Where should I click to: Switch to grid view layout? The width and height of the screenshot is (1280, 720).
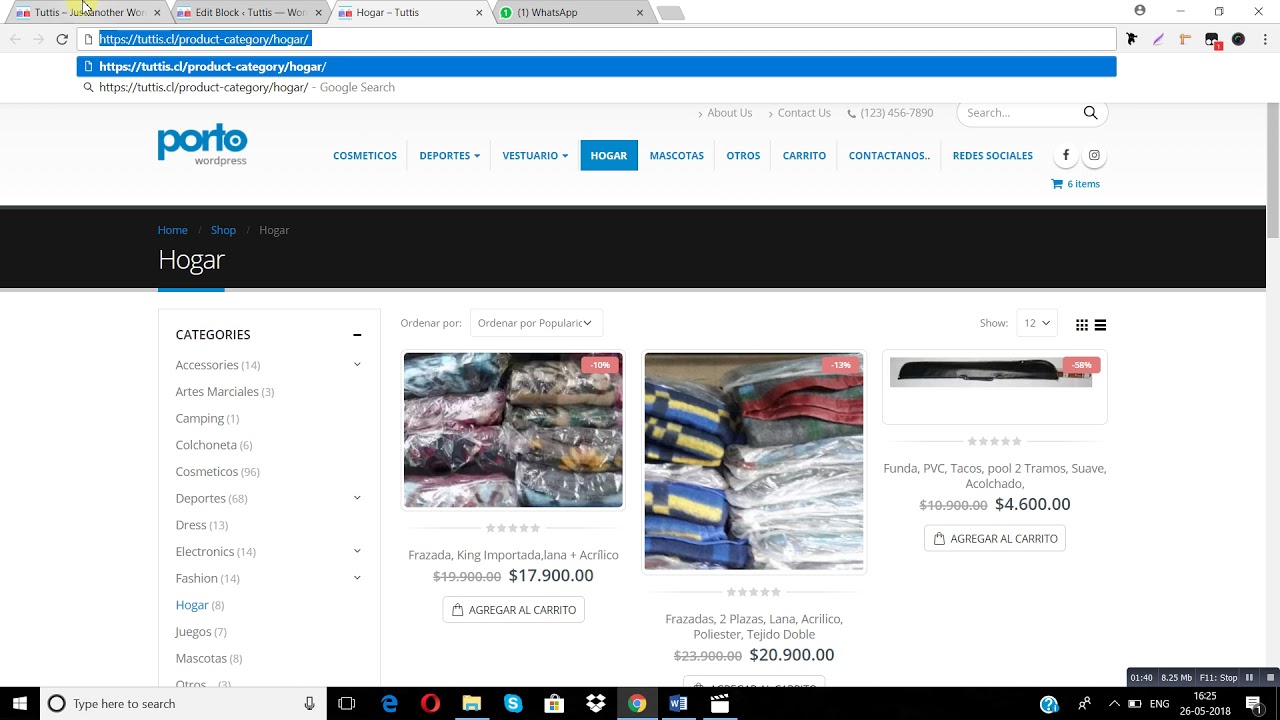[x=1082, y=324]
